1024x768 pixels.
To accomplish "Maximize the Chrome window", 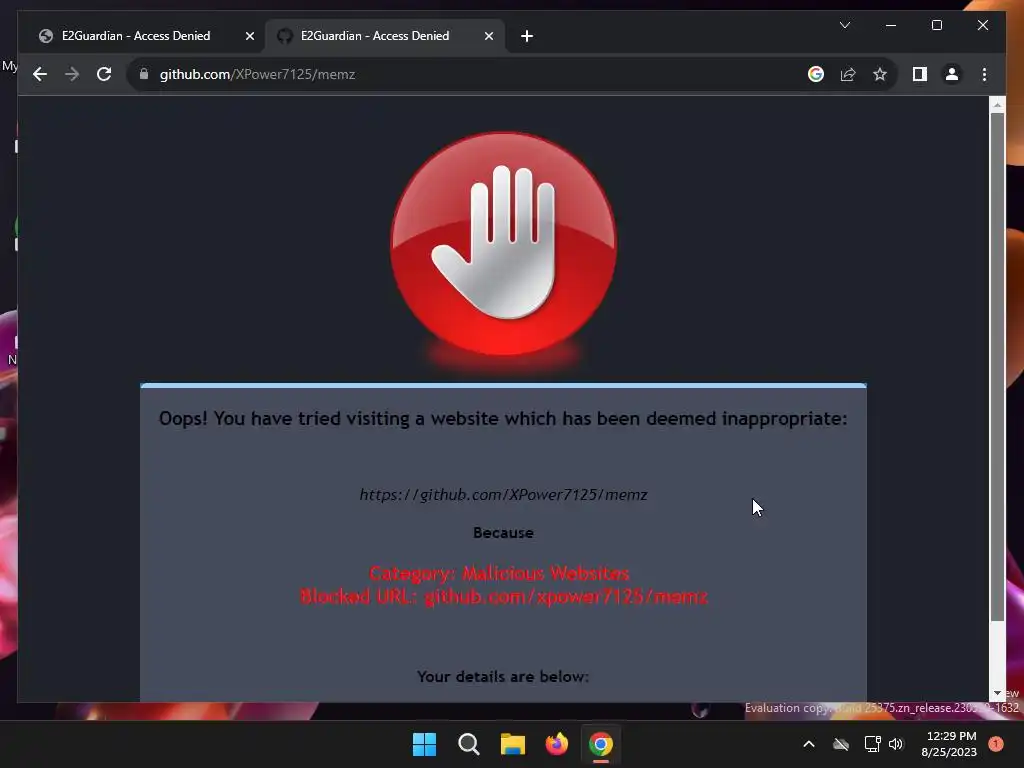I will [936, 25].
